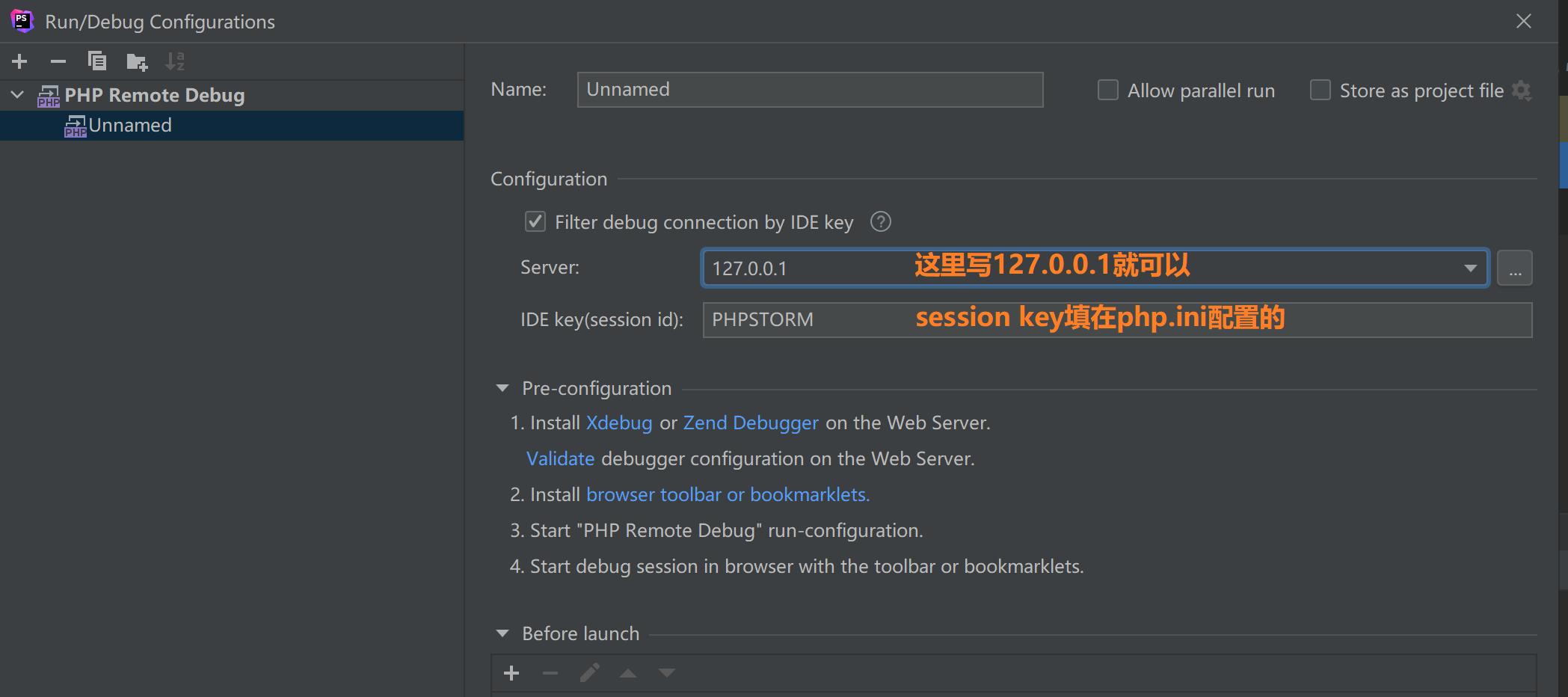1568x697 pixels.
Task: Click the Copy Configuration icon
Action: coord(97,61)
